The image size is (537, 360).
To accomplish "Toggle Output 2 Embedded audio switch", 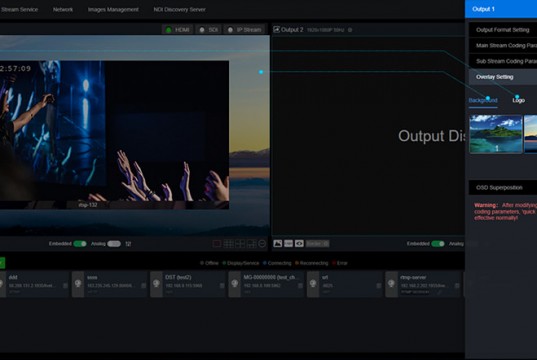I will click(x=438, y=244).
